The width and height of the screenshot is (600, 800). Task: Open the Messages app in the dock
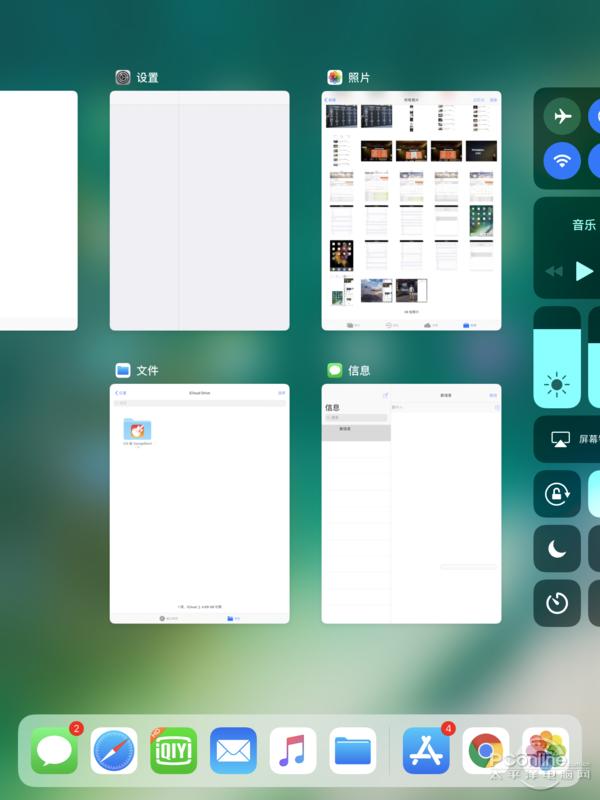(x=54, y=751)
